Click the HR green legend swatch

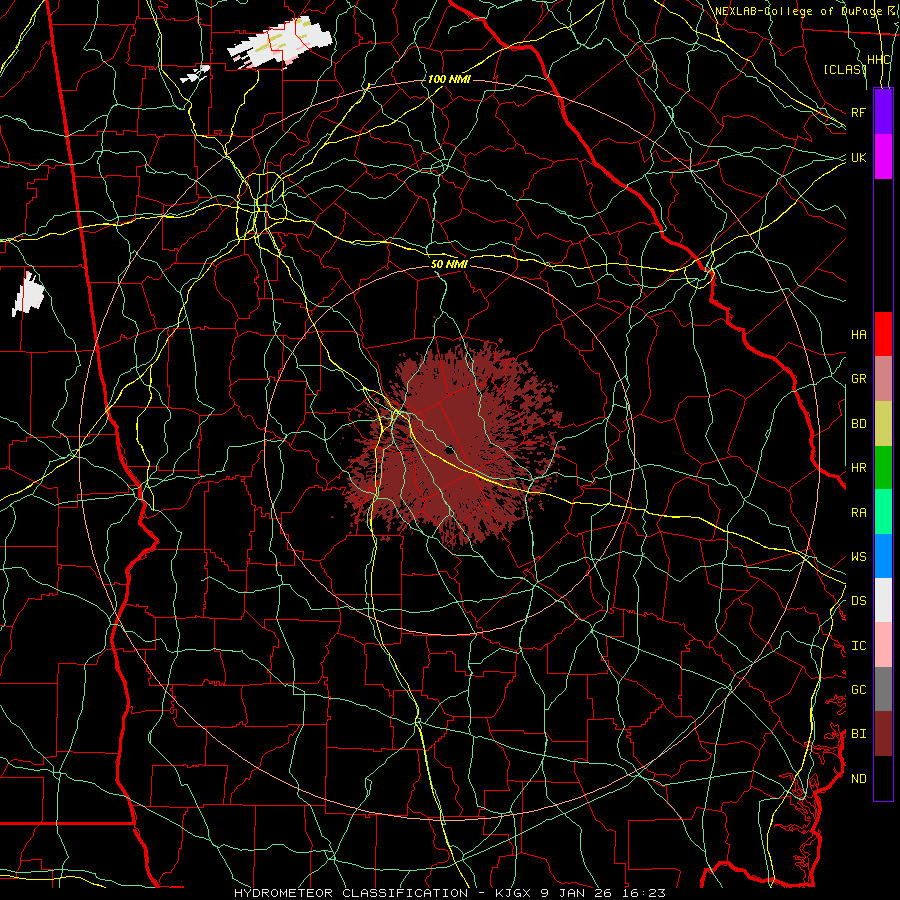tap(883, 467)
